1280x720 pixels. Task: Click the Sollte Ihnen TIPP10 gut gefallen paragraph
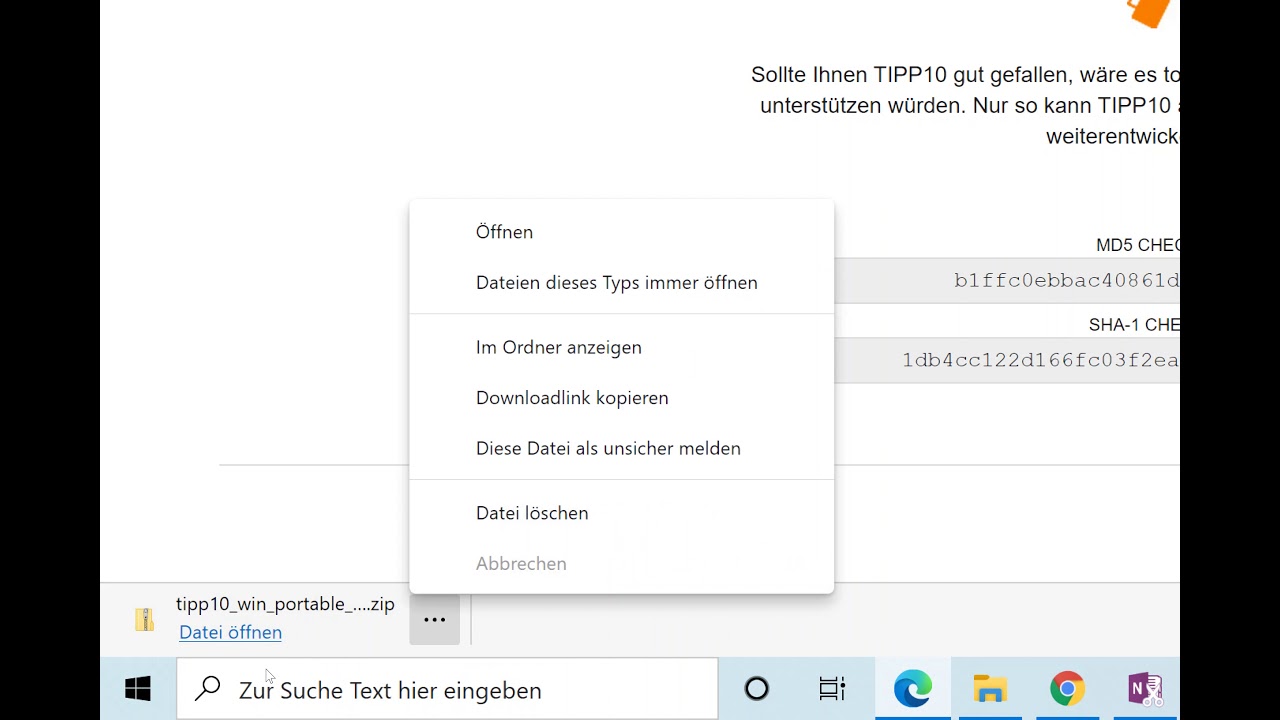[965, 105]
